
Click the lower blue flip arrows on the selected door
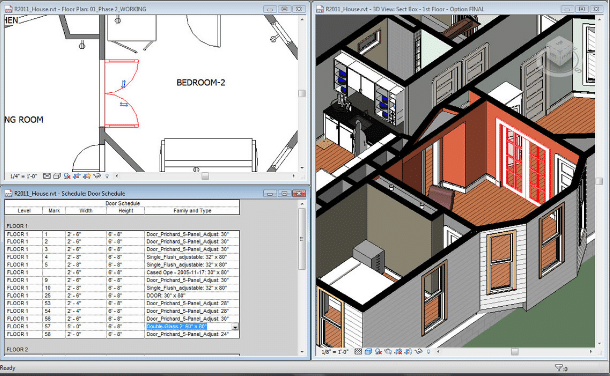point(124,105)
